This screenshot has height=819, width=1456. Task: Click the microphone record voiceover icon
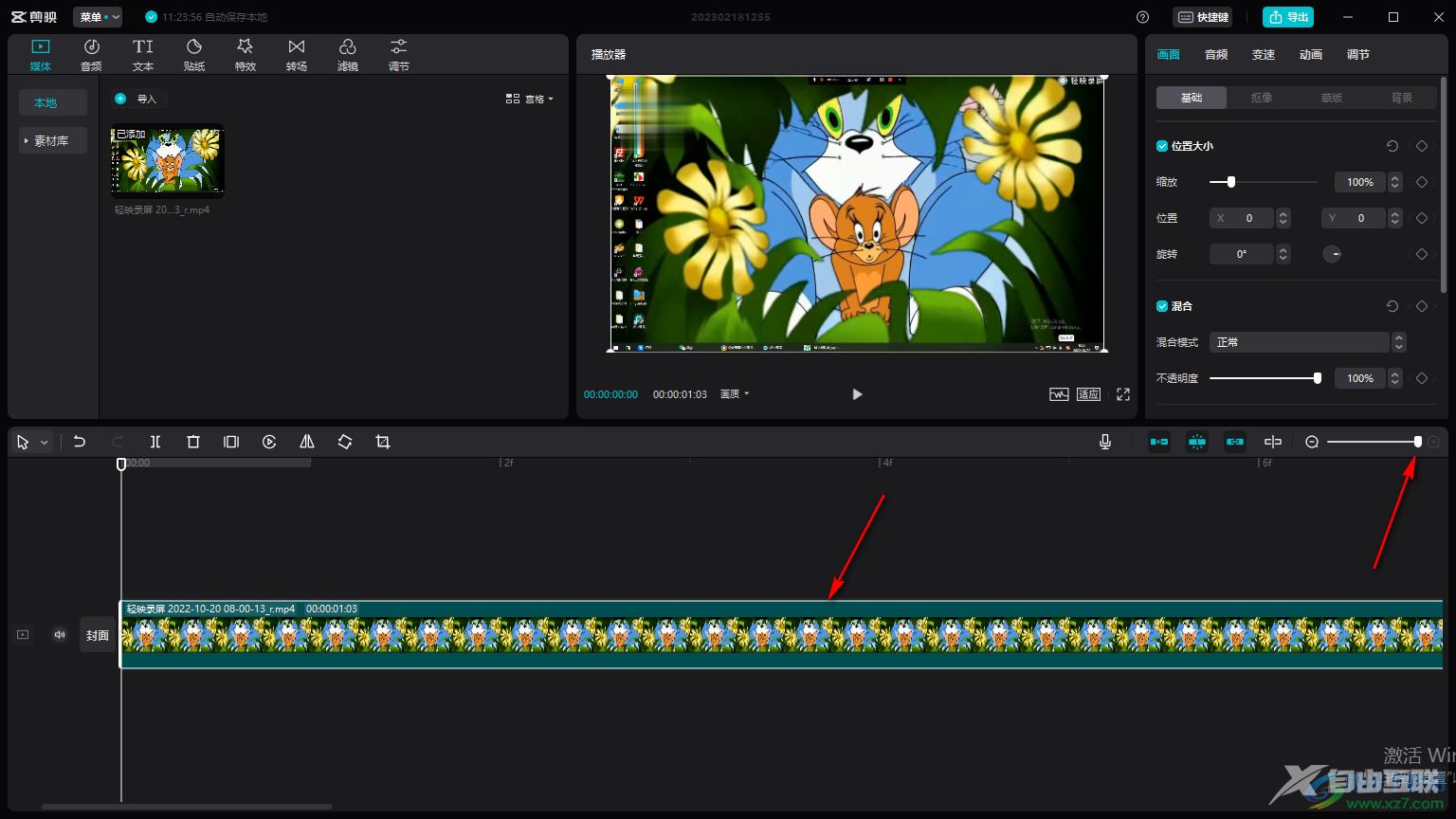(1105, 442)
